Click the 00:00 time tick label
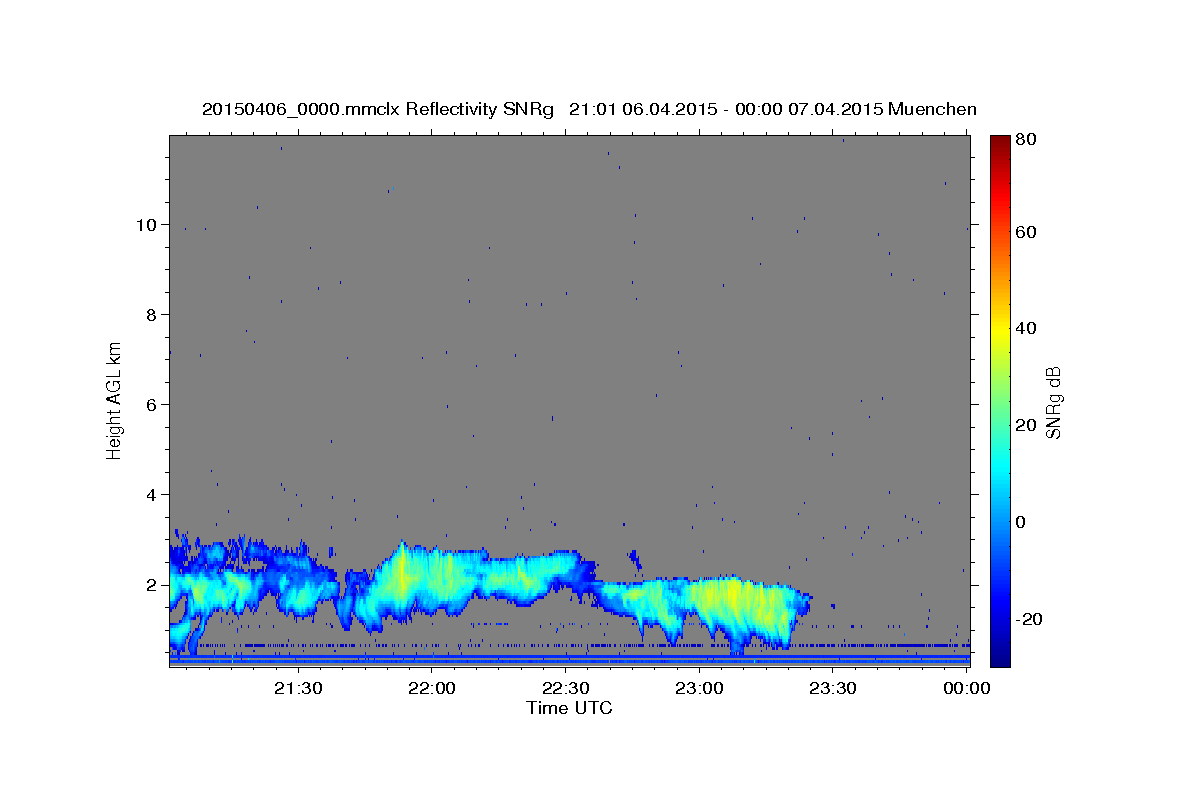The image size is (1200, 800). click(x=967, y=688)
